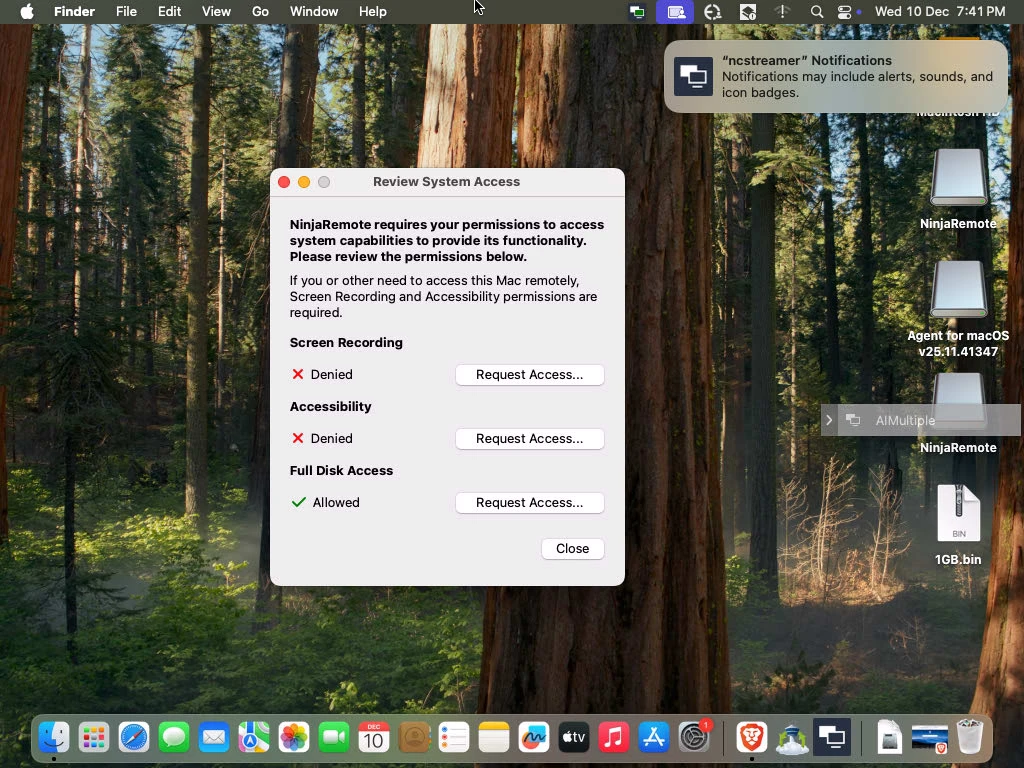This screenshot has height=768, width=1024.
Task: Select the Agent for macOS v25.11.41347 disk
Action: tap(958, 310)
